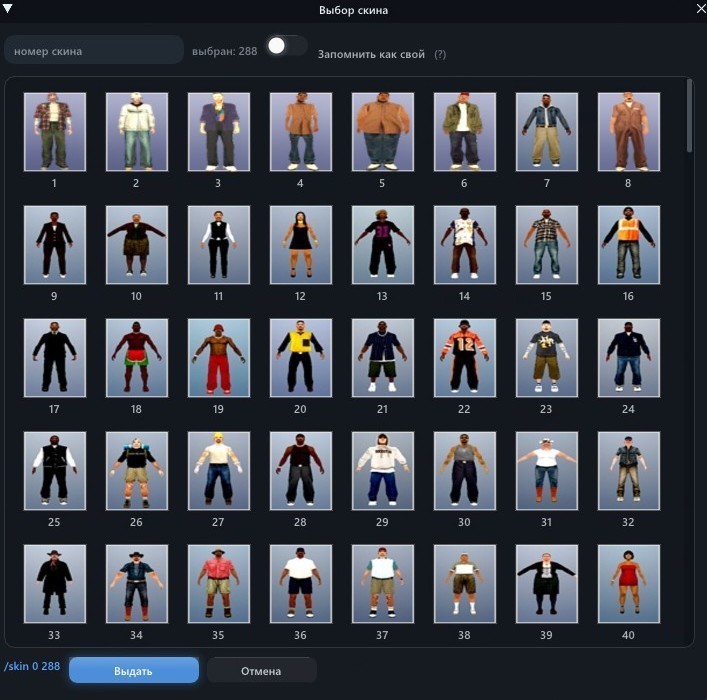The height and width of the screenshot is (700, 707).
Task: Click the skin list scrollbar
Action: coord(689,116)
